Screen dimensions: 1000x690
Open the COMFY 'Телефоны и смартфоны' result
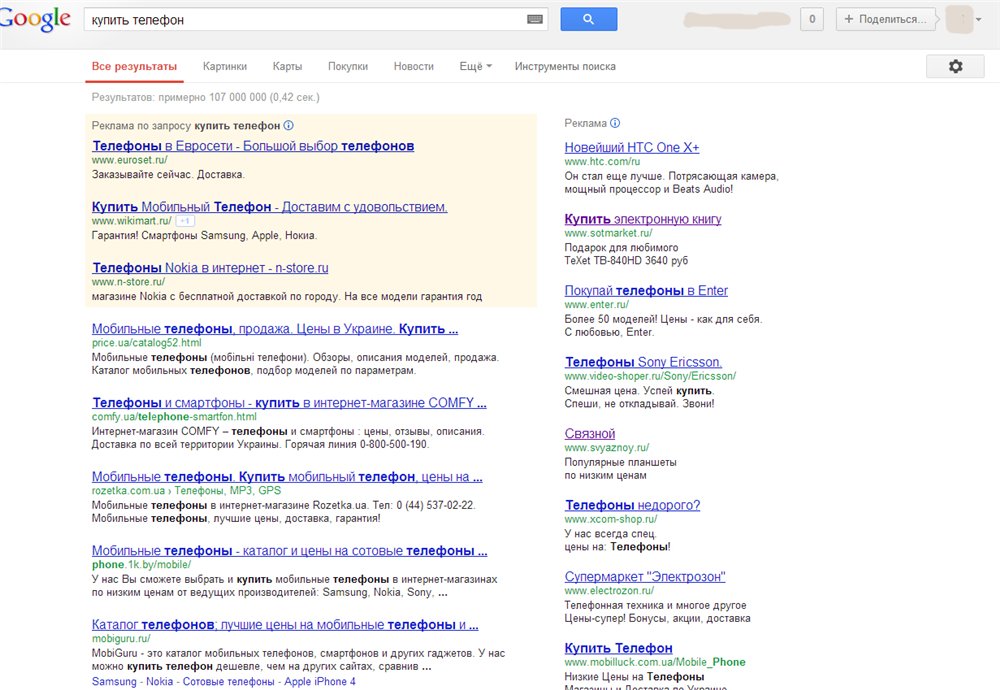pyautogui.click(x=290, y=403)
